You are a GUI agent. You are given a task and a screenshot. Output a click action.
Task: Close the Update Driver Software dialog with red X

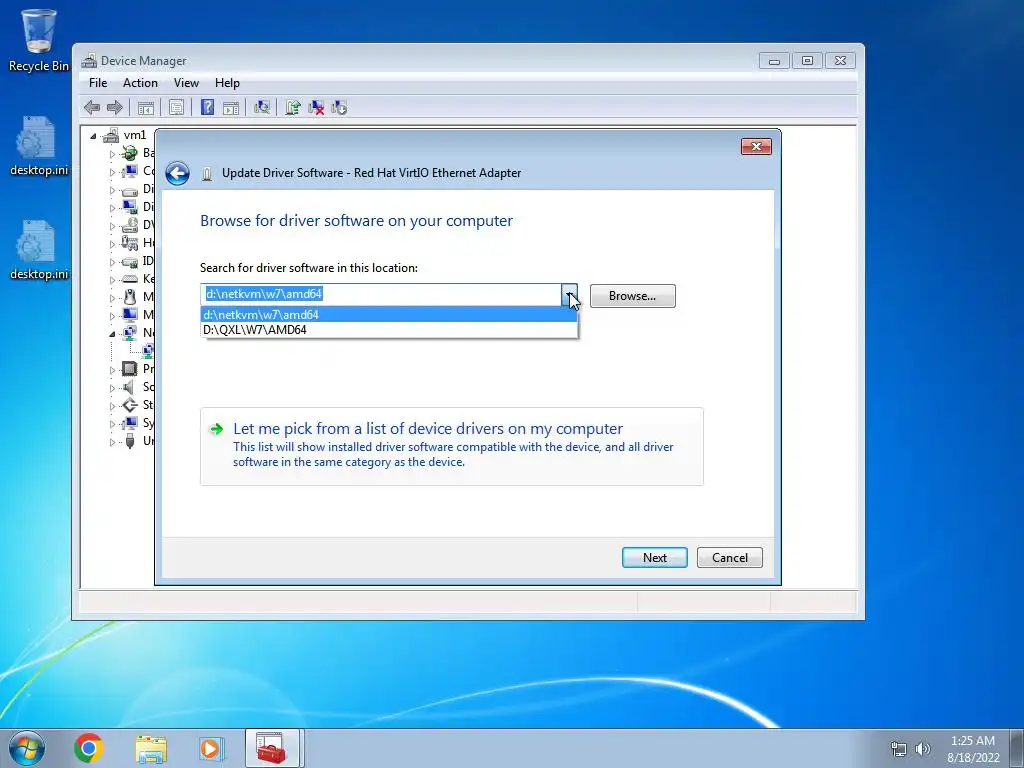pyautogui.click(x=756, y=146)
